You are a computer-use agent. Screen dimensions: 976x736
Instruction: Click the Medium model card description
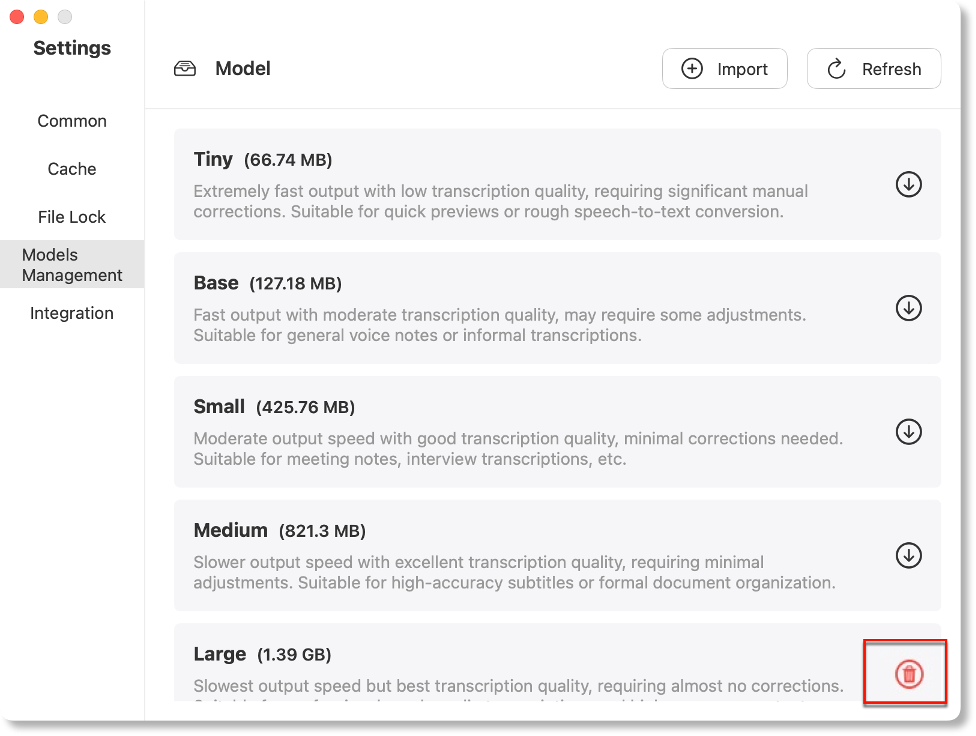(x=513, y=572)
